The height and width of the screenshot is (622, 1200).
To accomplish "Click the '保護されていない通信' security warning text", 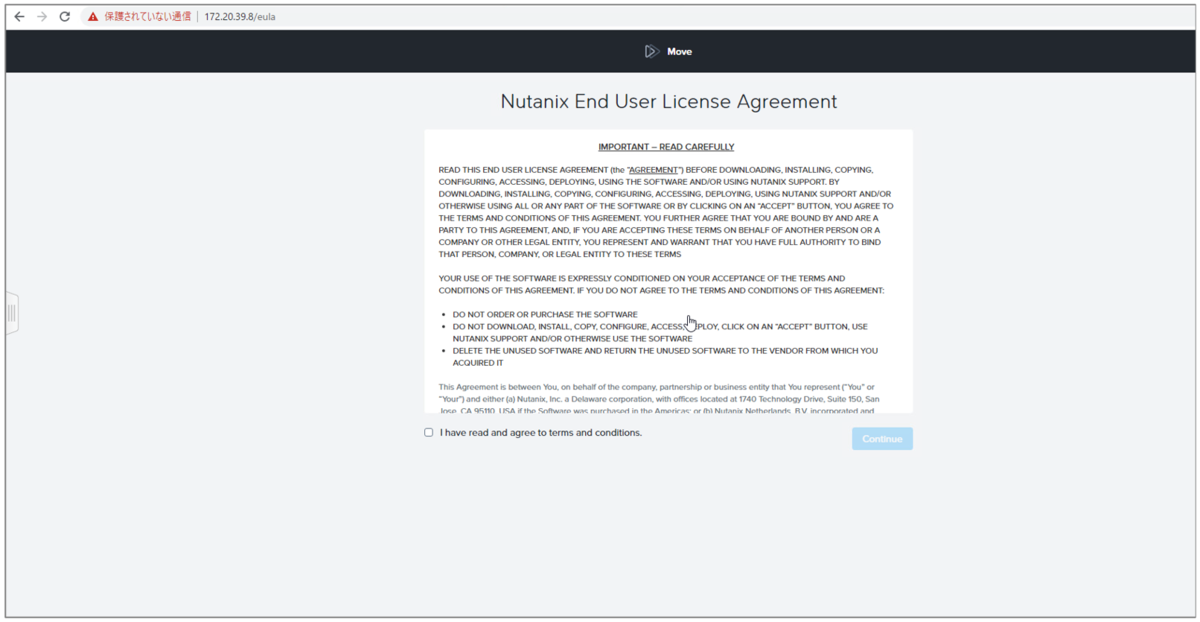I will [x=147, y=17].
